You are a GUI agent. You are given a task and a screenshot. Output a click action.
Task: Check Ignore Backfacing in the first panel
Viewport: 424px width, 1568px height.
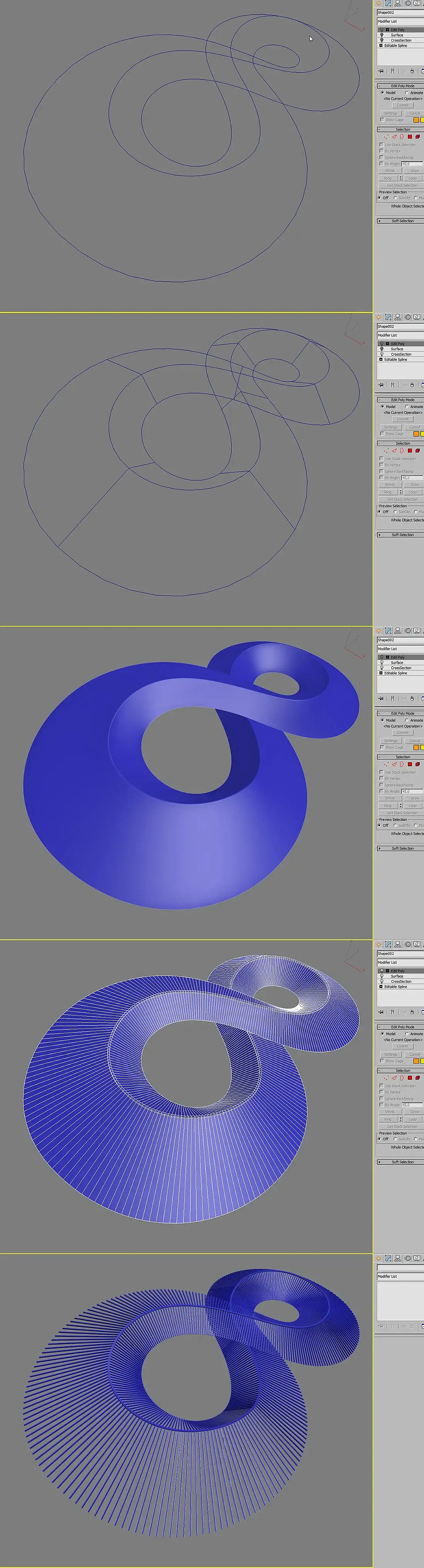point(382,158)
